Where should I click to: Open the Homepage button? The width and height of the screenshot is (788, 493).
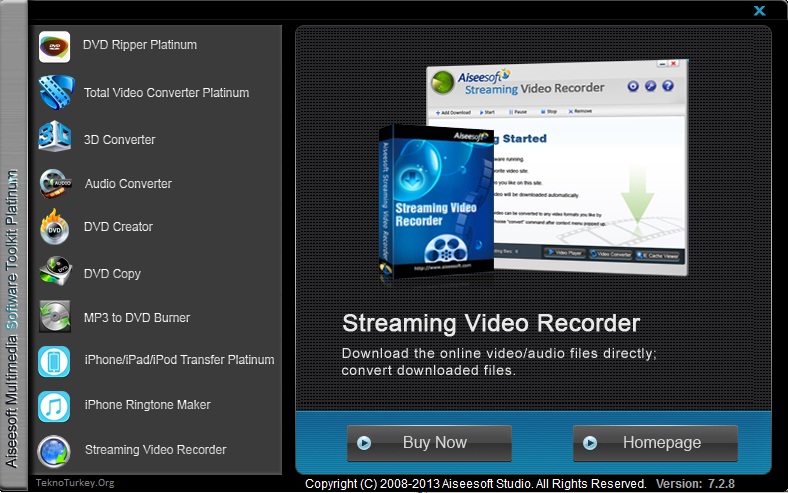(x=655, y=443)
